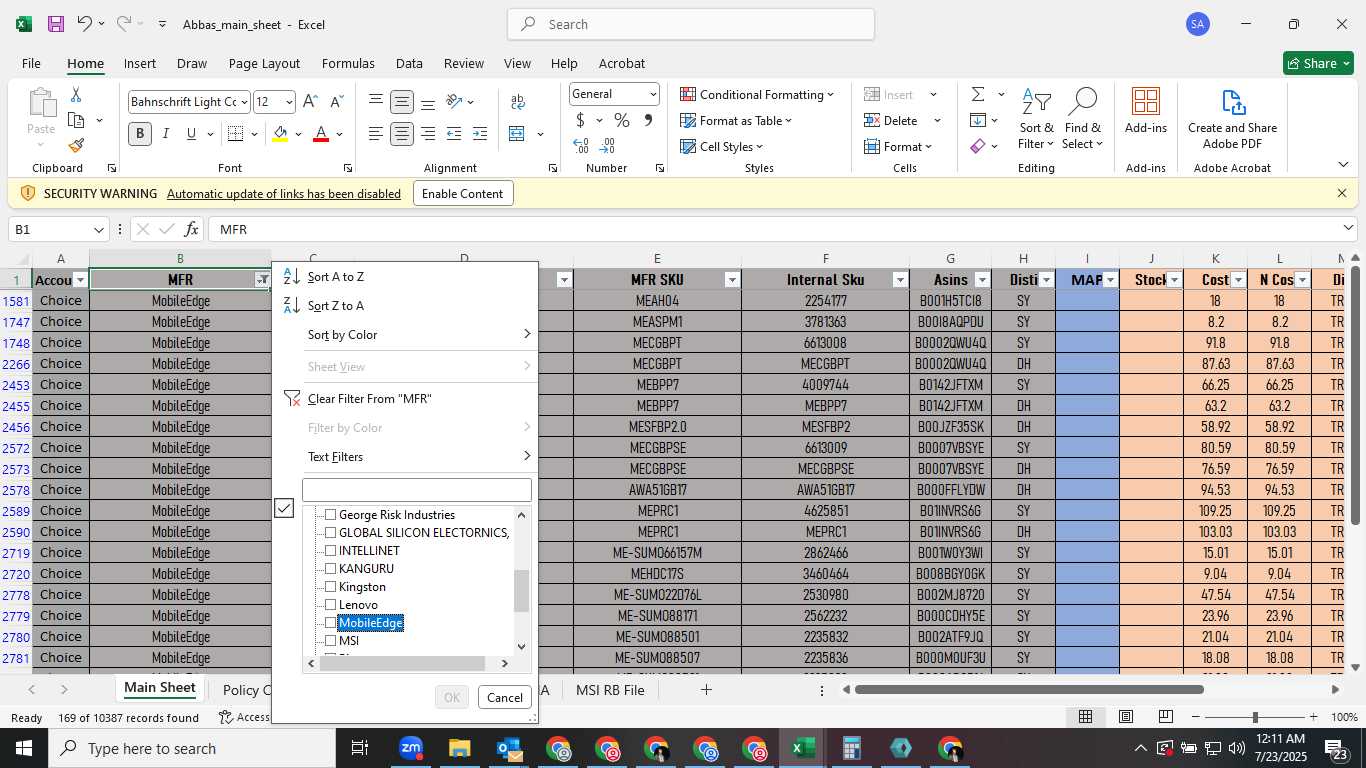
Task: Save the workbook with the floppy icon
Action: point(56,24)
